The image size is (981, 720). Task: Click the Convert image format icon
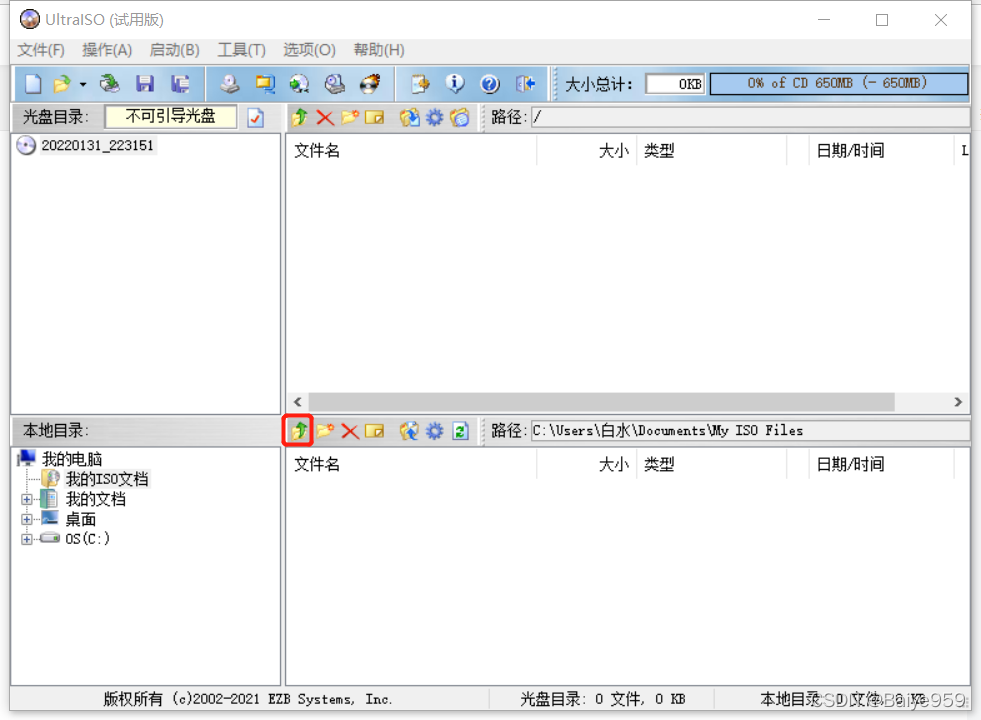pyautogui.click(x=265, y=83)
